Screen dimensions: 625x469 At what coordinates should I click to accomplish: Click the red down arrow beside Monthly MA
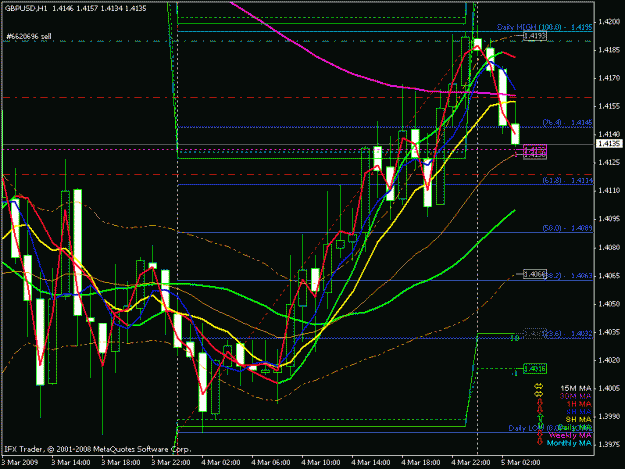tap(540, 442)
